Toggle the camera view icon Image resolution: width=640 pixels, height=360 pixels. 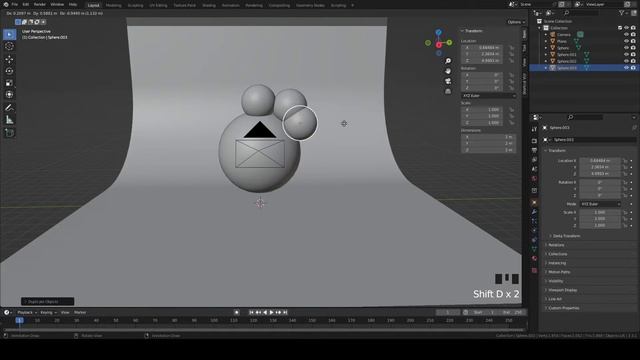click(x=448, y=81)
